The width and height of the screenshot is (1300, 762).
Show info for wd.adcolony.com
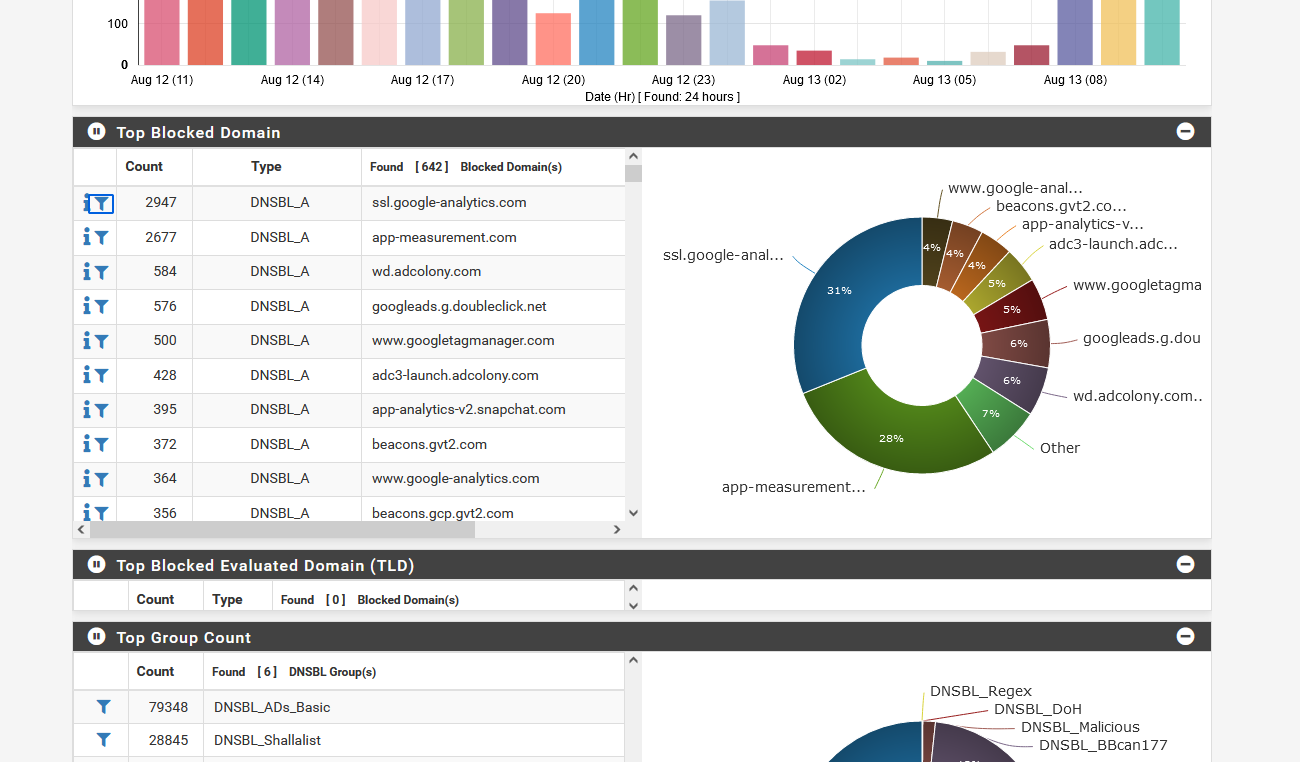pos(87,272)
